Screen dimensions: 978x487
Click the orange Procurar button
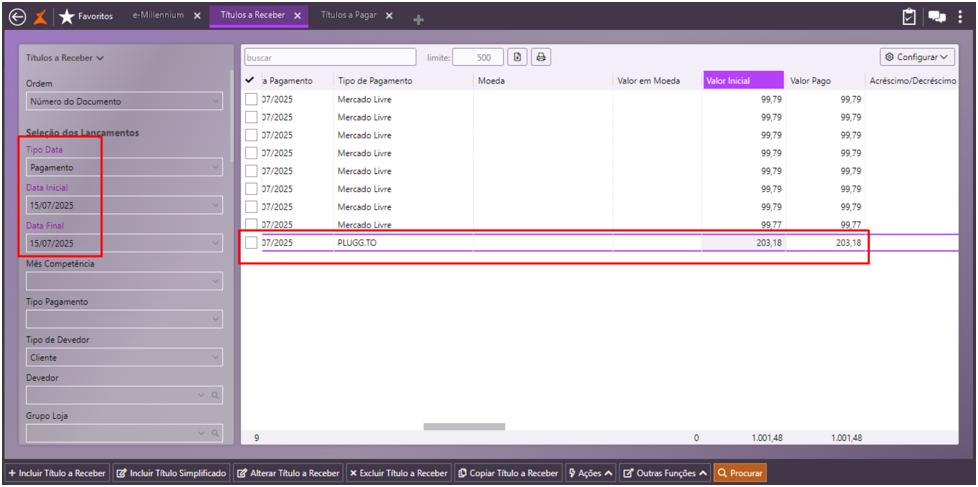click(x=740, y=473)
